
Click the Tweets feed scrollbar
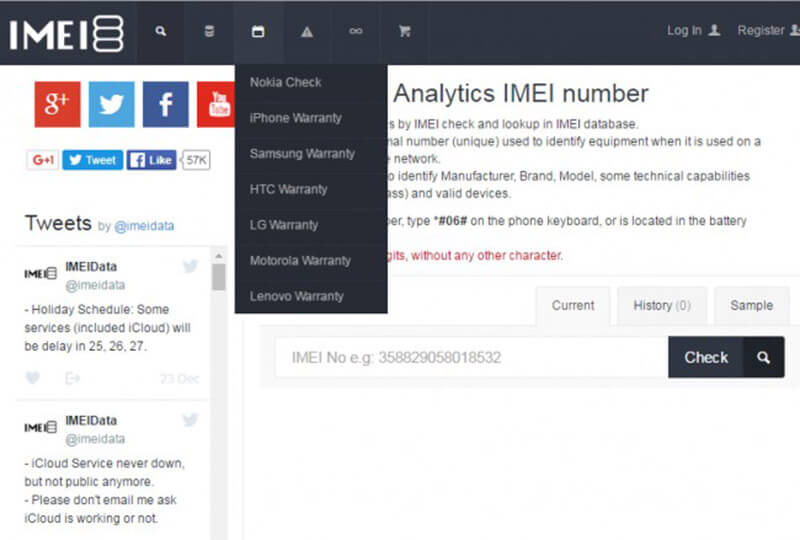[x=219, y=270]
